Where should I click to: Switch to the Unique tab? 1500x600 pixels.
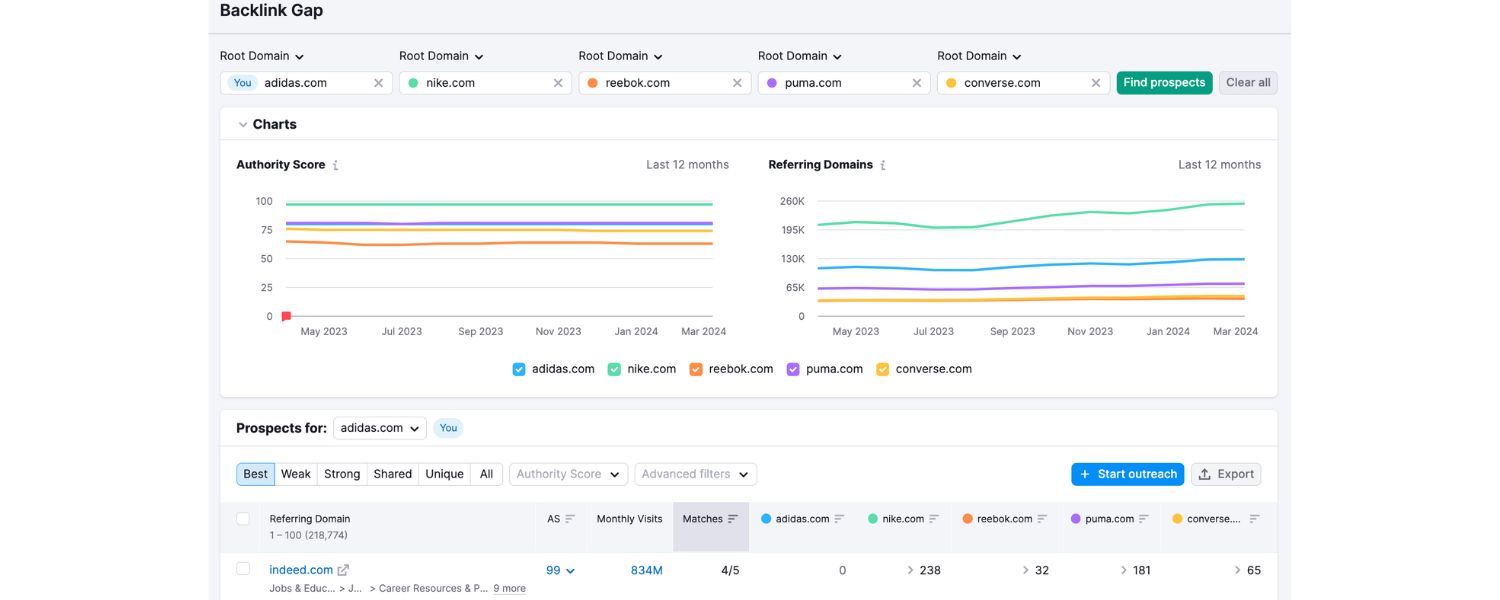[x=444, y=474]
